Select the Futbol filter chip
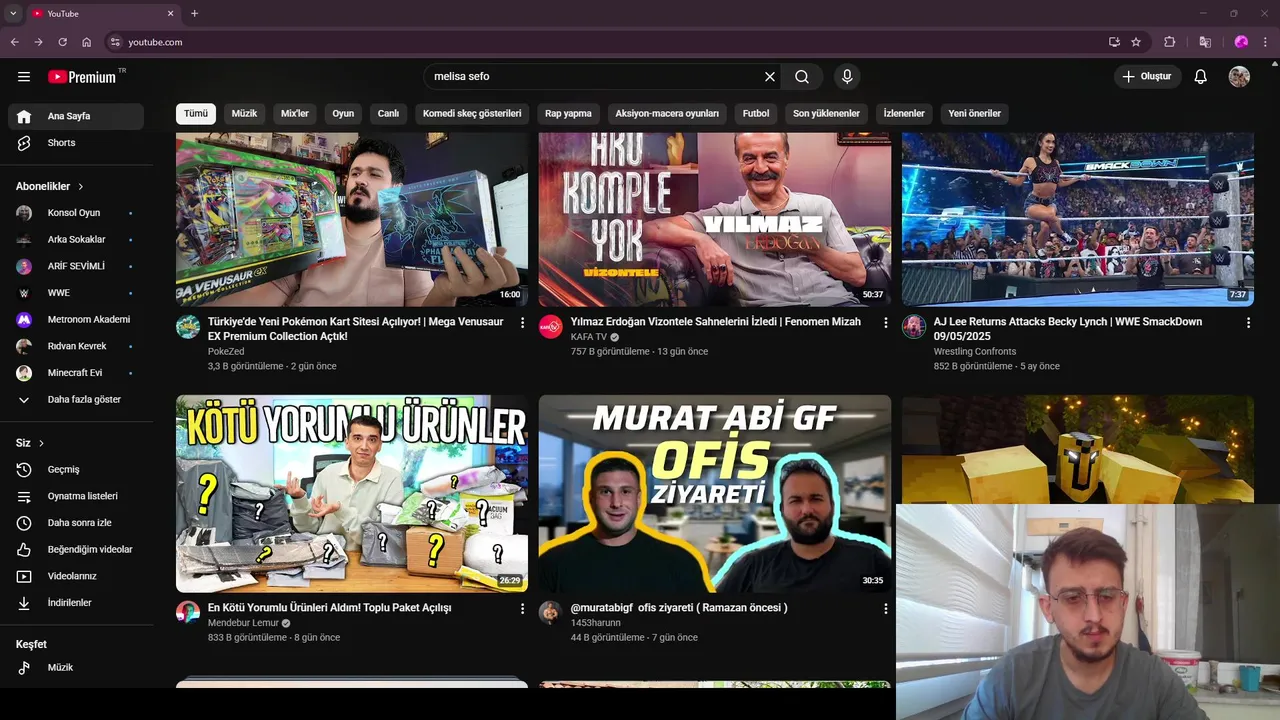 756,114
